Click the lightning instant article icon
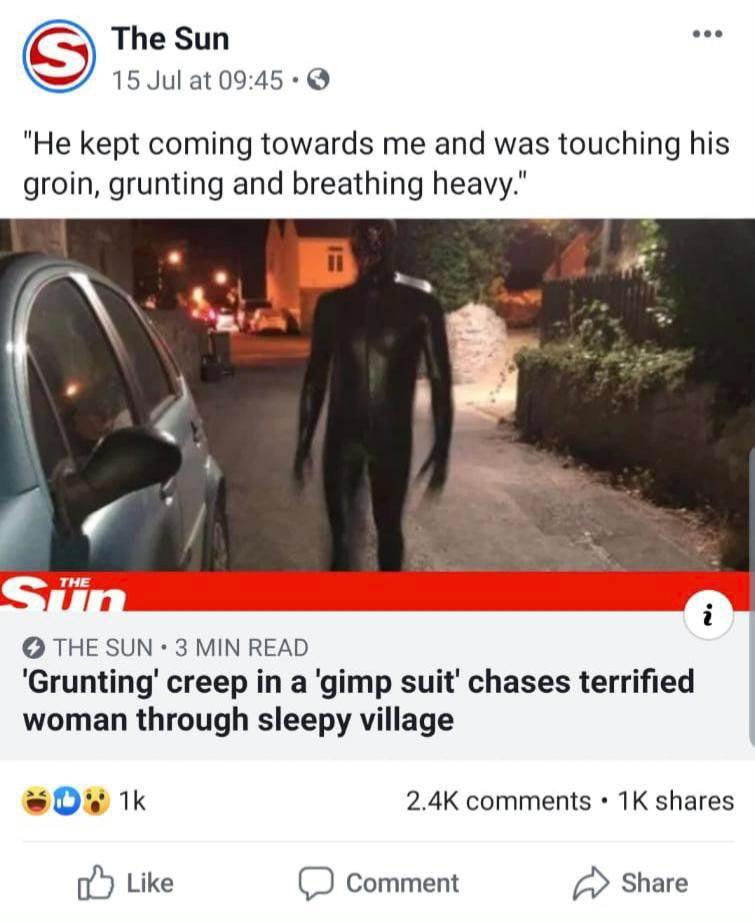Screen dimensions: 755x922 tap(34, 648)
